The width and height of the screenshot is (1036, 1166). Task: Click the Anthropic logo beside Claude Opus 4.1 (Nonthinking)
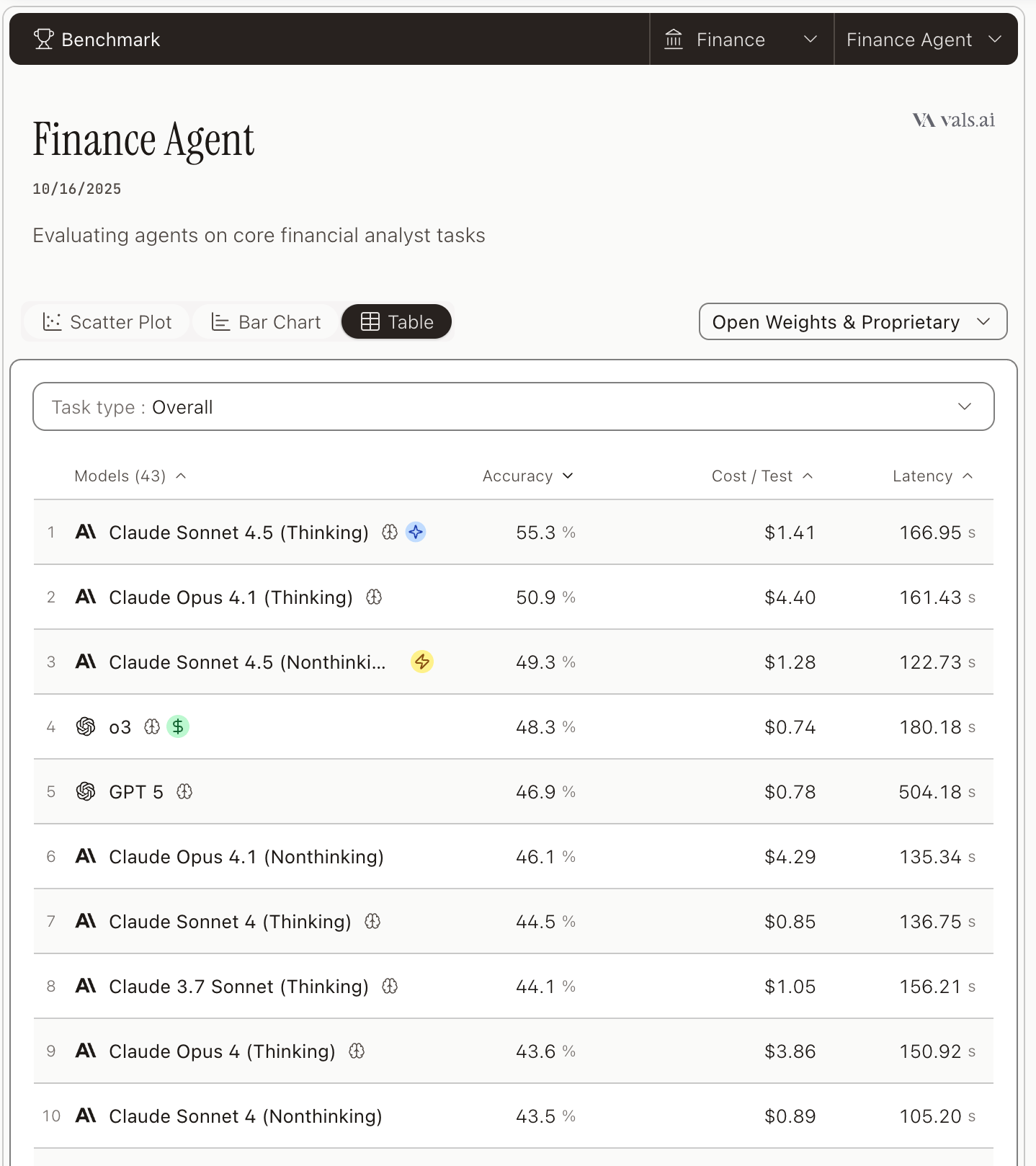86,857
